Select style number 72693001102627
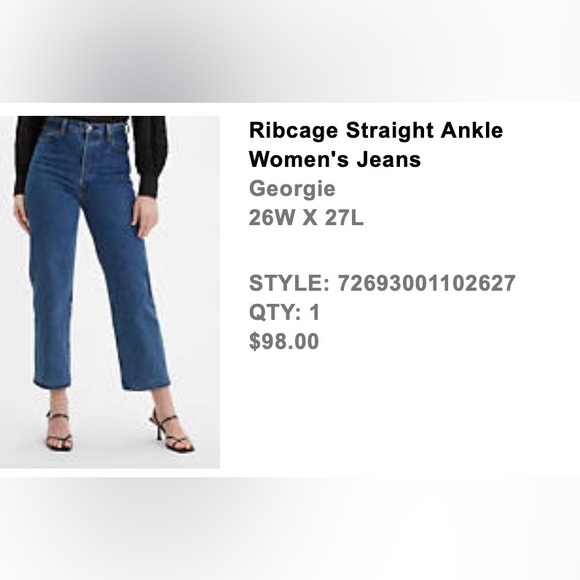Screen dimensions: 580x580 tap(426, 283)
